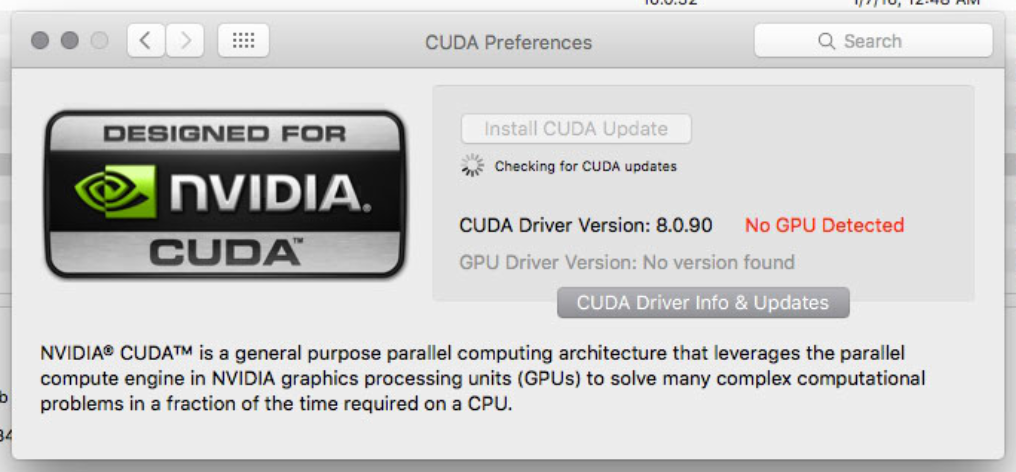Image resolution: width=1016 pixels, height=472 pixels.
Task: Go forward using the right chevron button
Action: pyautogui.click(x=185, y=41)
